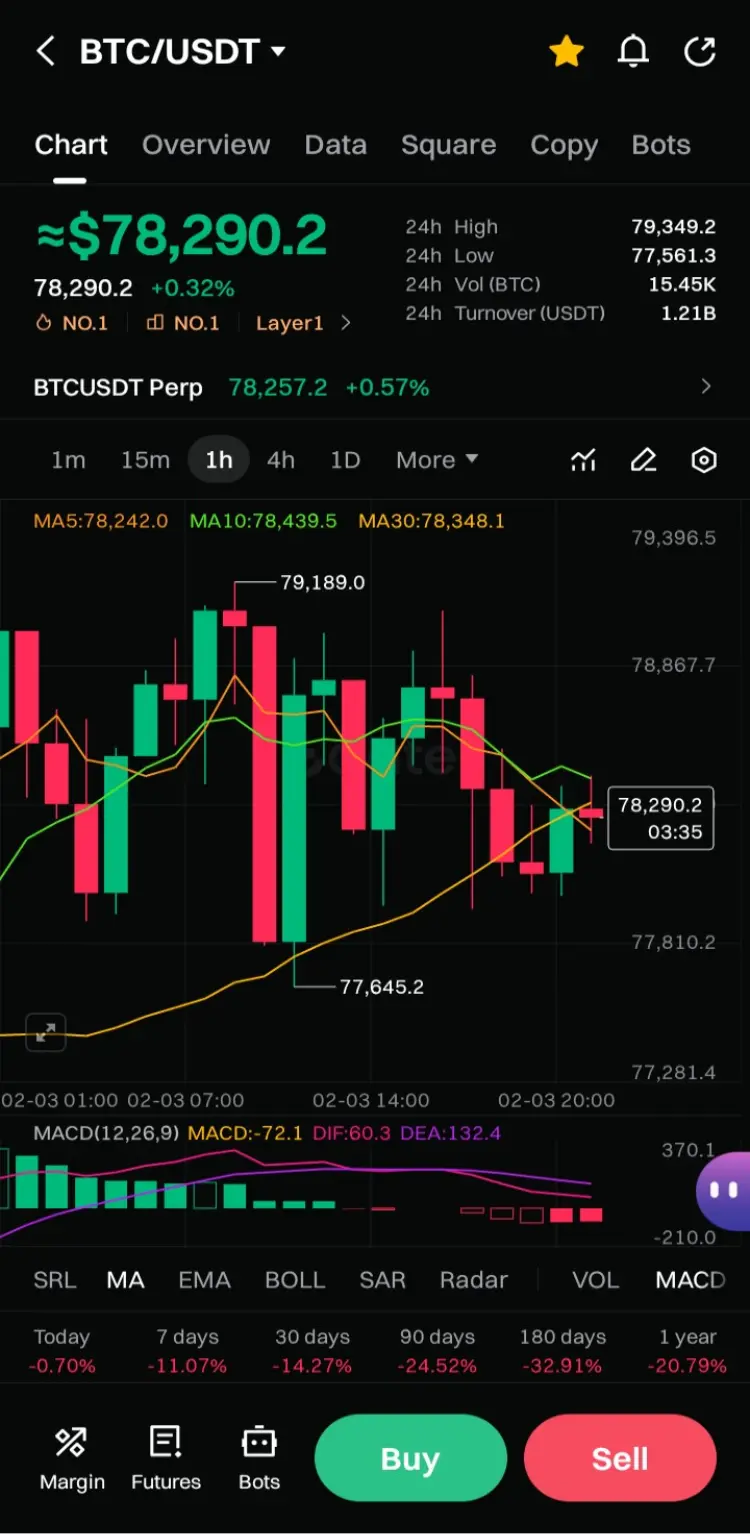Tap the MA30:78,348.1 legend text

[x=432, y=521]
